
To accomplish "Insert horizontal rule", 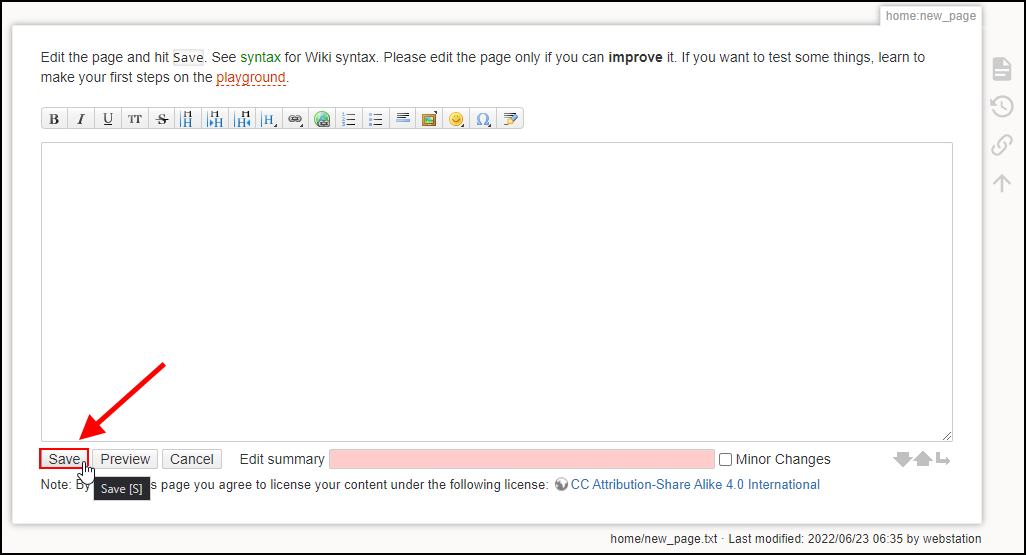I will pos(402,118).
